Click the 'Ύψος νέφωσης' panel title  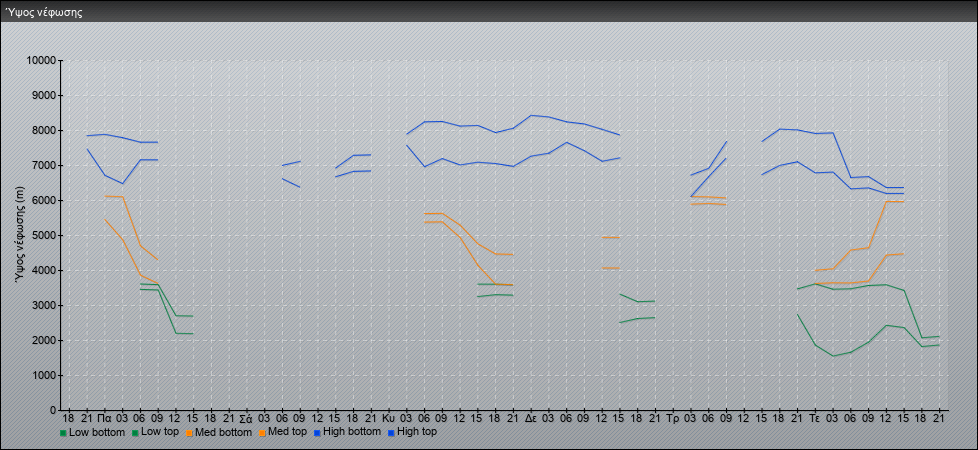point(44,13)
